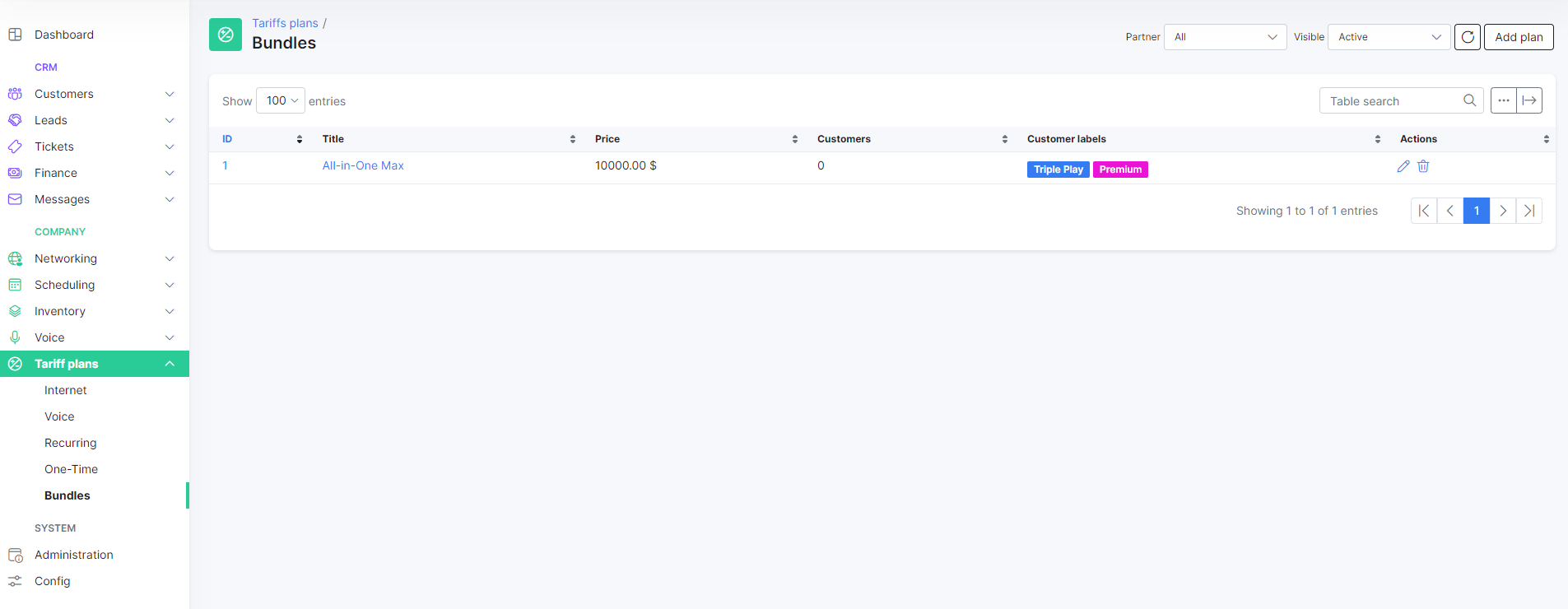The height and width of the screenshot is (609, 1568).
Task: Expand the Networking menu chevron
Action: tap(170, 258)
